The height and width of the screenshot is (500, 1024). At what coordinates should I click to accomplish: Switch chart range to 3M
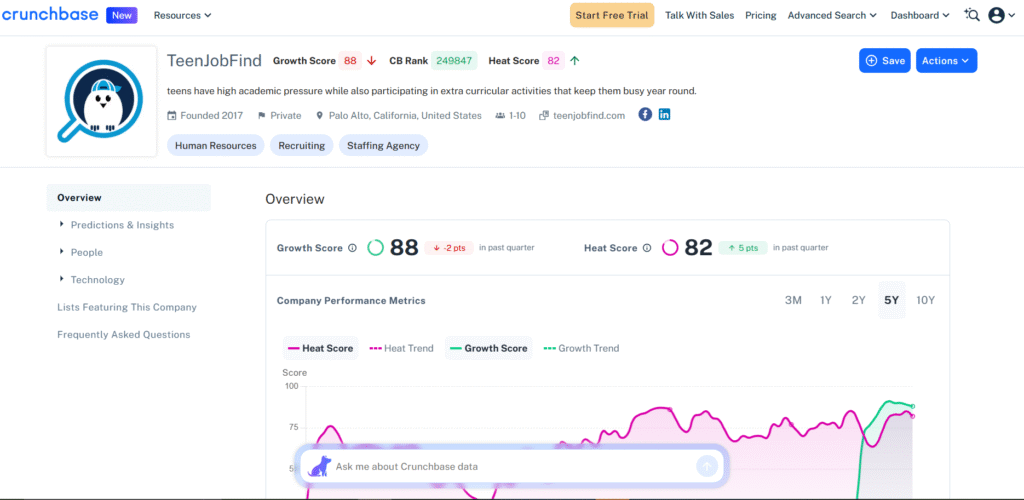tap(793, 301)
